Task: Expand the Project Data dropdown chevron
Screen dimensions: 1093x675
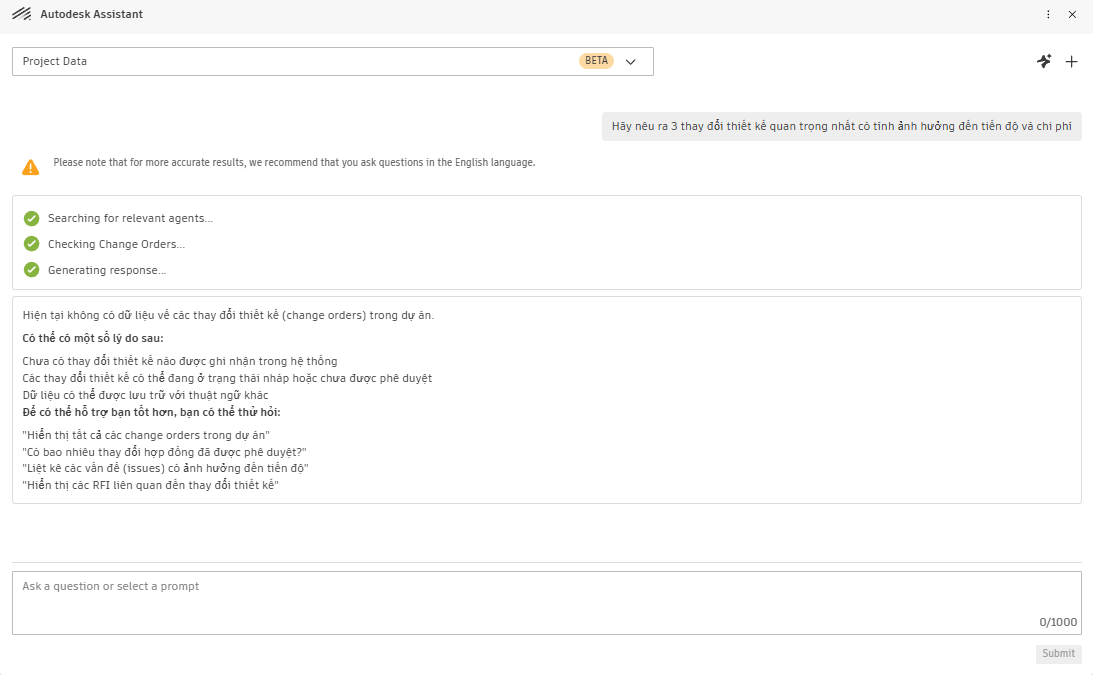Action: [631, 61]
